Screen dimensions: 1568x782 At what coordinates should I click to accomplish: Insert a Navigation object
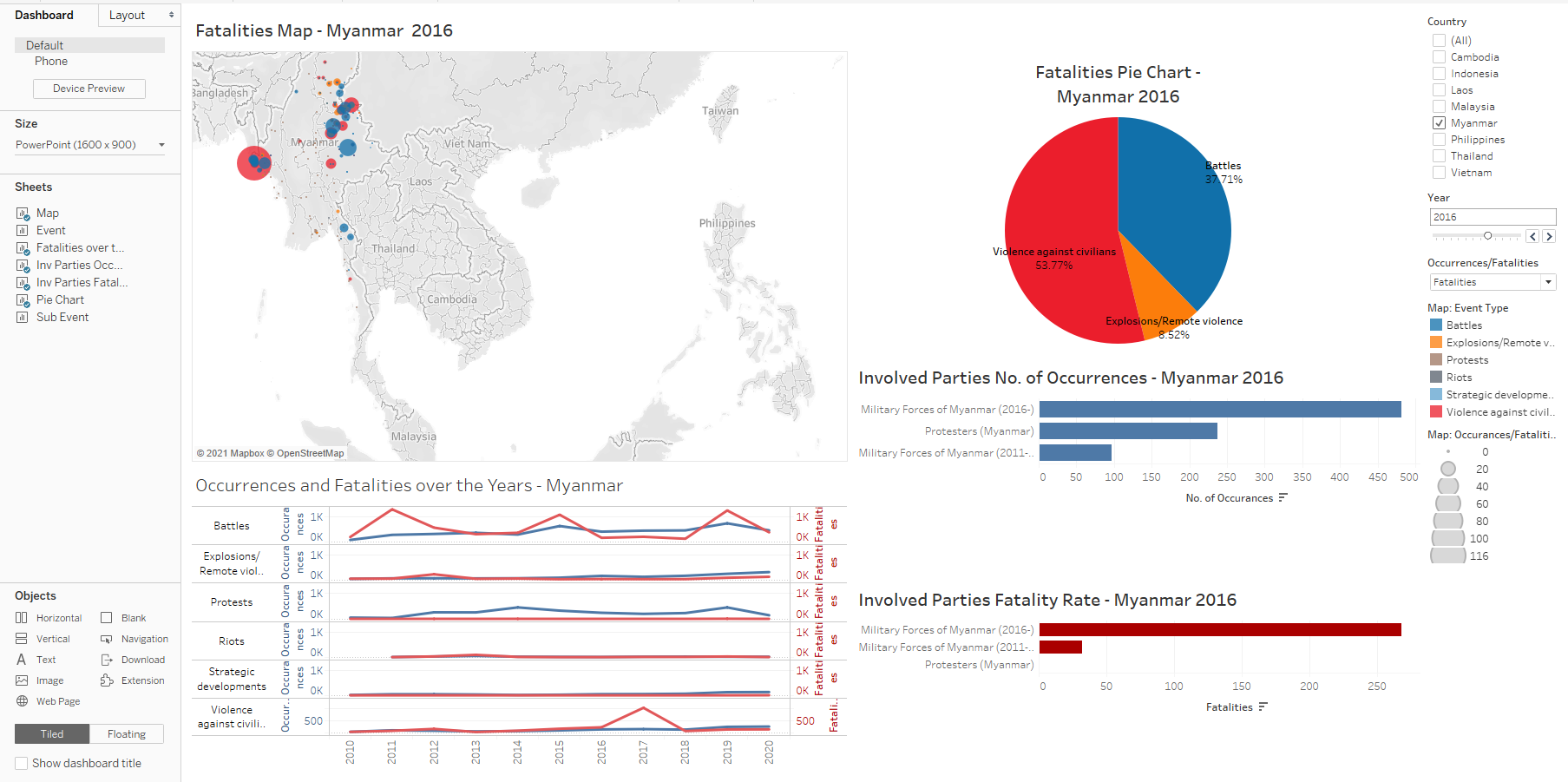click(142, 638)
